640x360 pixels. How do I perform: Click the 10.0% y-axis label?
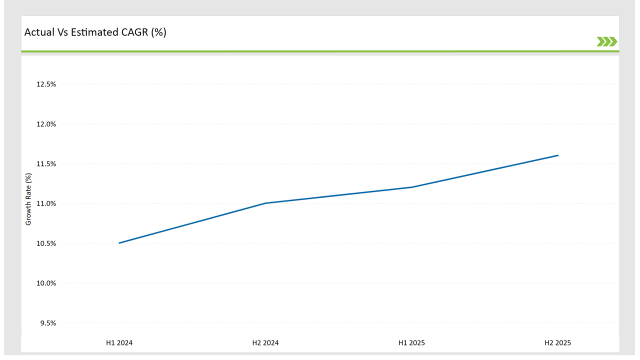pos(46,283)
